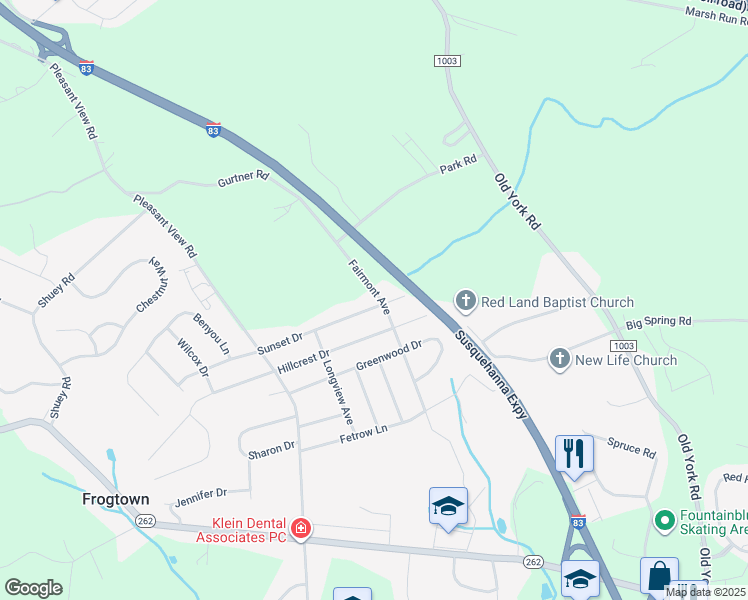Click the Big Spring Rd label
Screen dimensions: 748x600
pyautogui.click(x=658, y=322)
